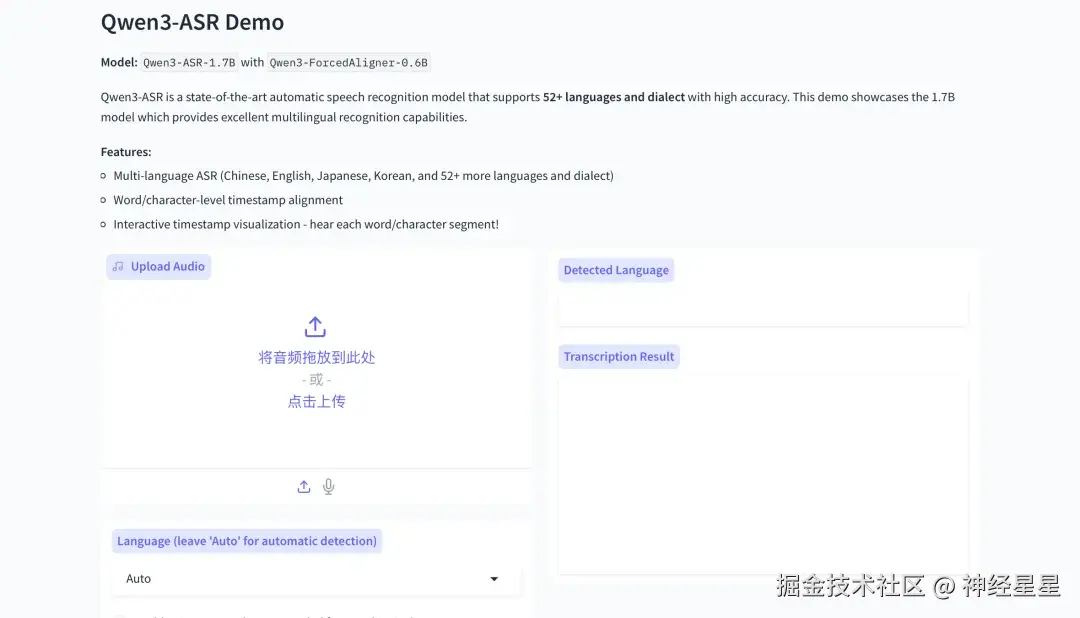Click the 点击上传 upload link
Screen dimensions: 1080x618
pos(316,402)
